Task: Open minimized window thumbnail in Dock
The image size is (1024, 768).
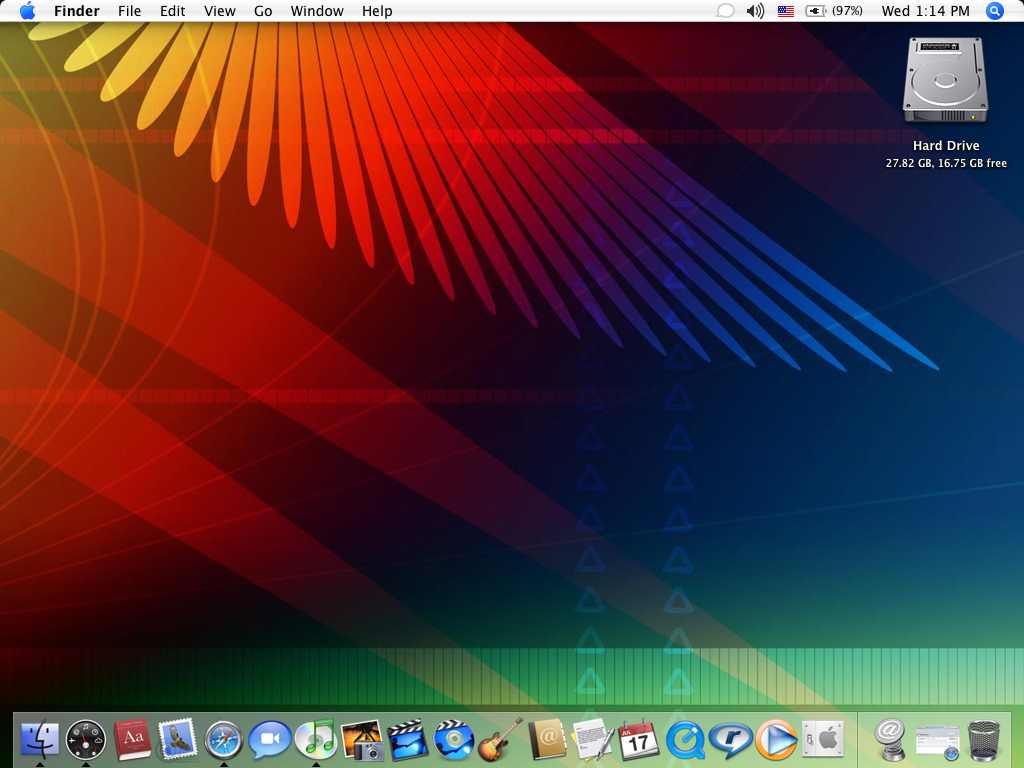Action: pyautogui.click(x=937, y=741)
